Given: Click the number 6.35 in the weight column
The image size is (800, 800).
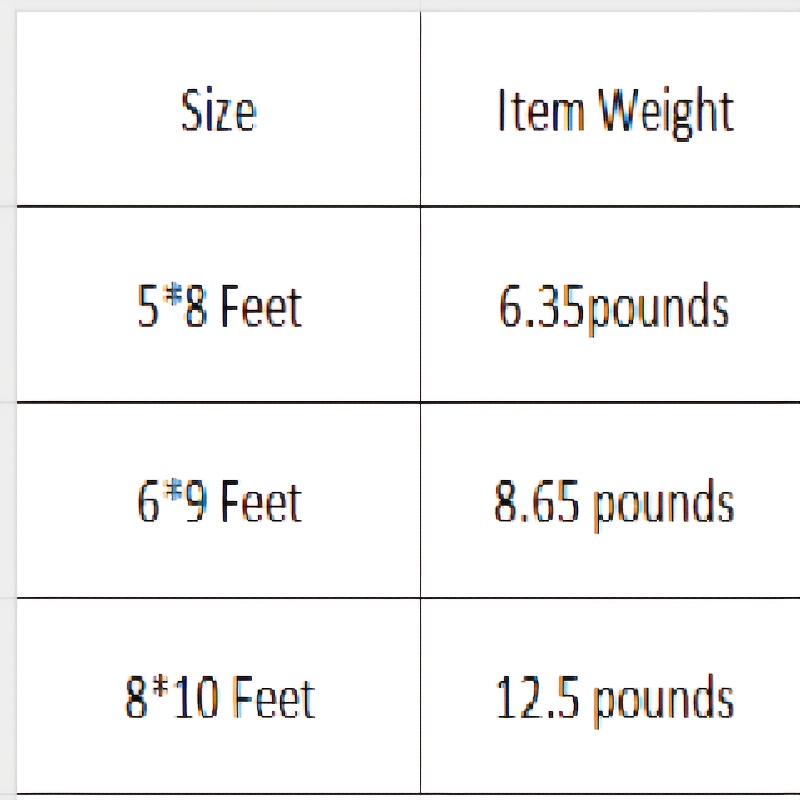Looking at the screenshot, I should tap(541, 306).
